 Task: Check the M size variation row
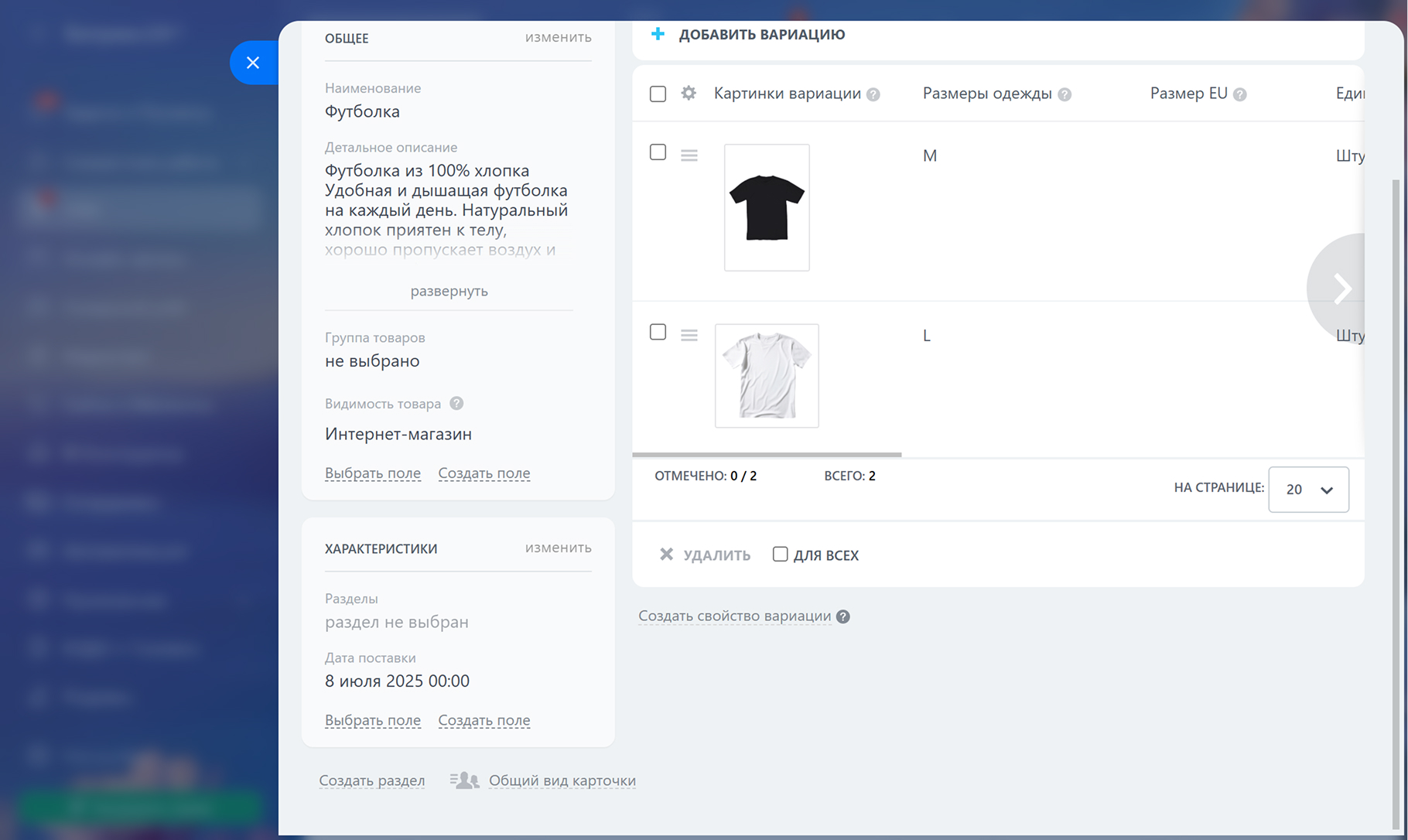[658, 152]
